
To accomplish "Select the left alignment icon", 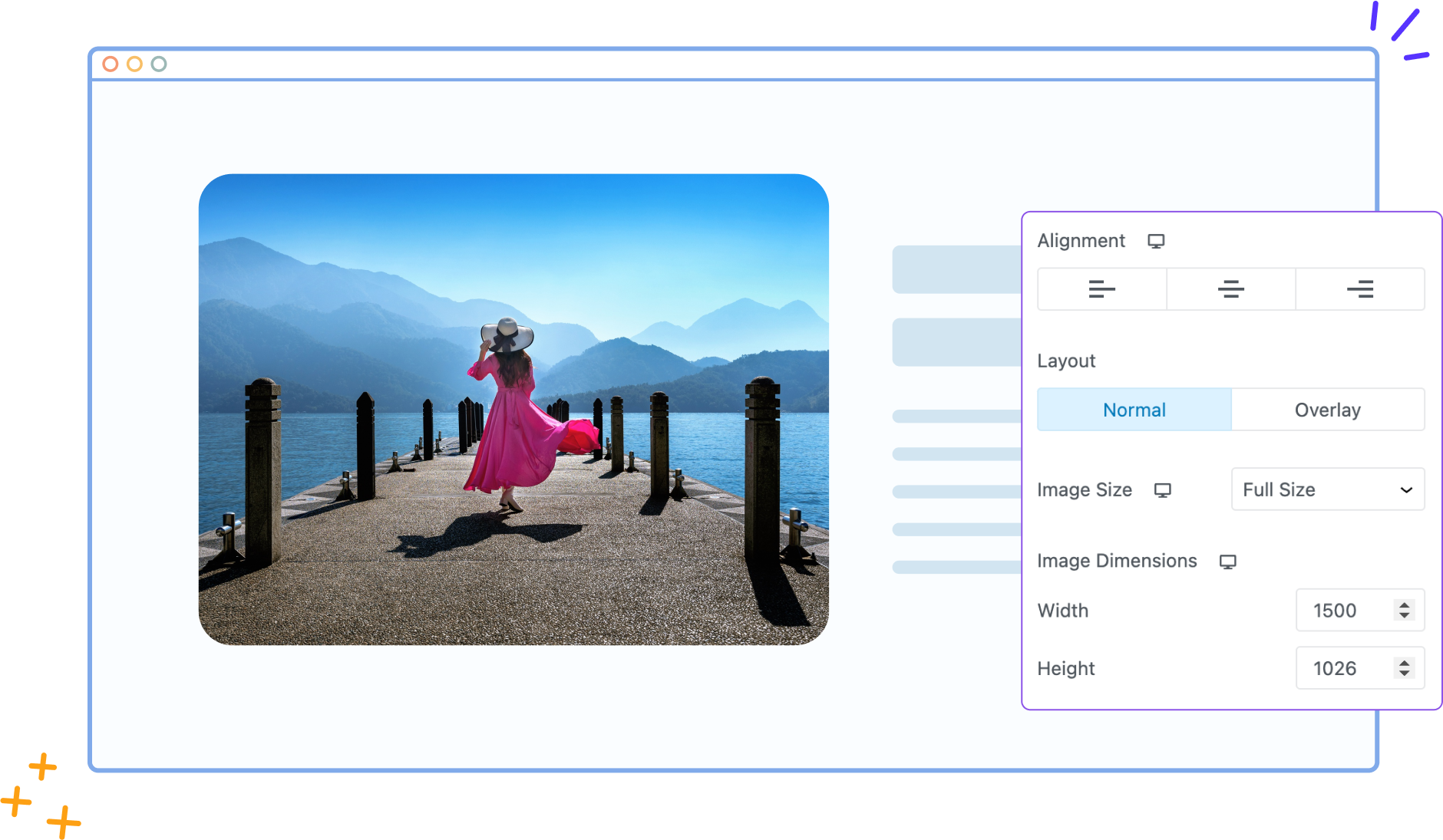I will pos(1101,289).
